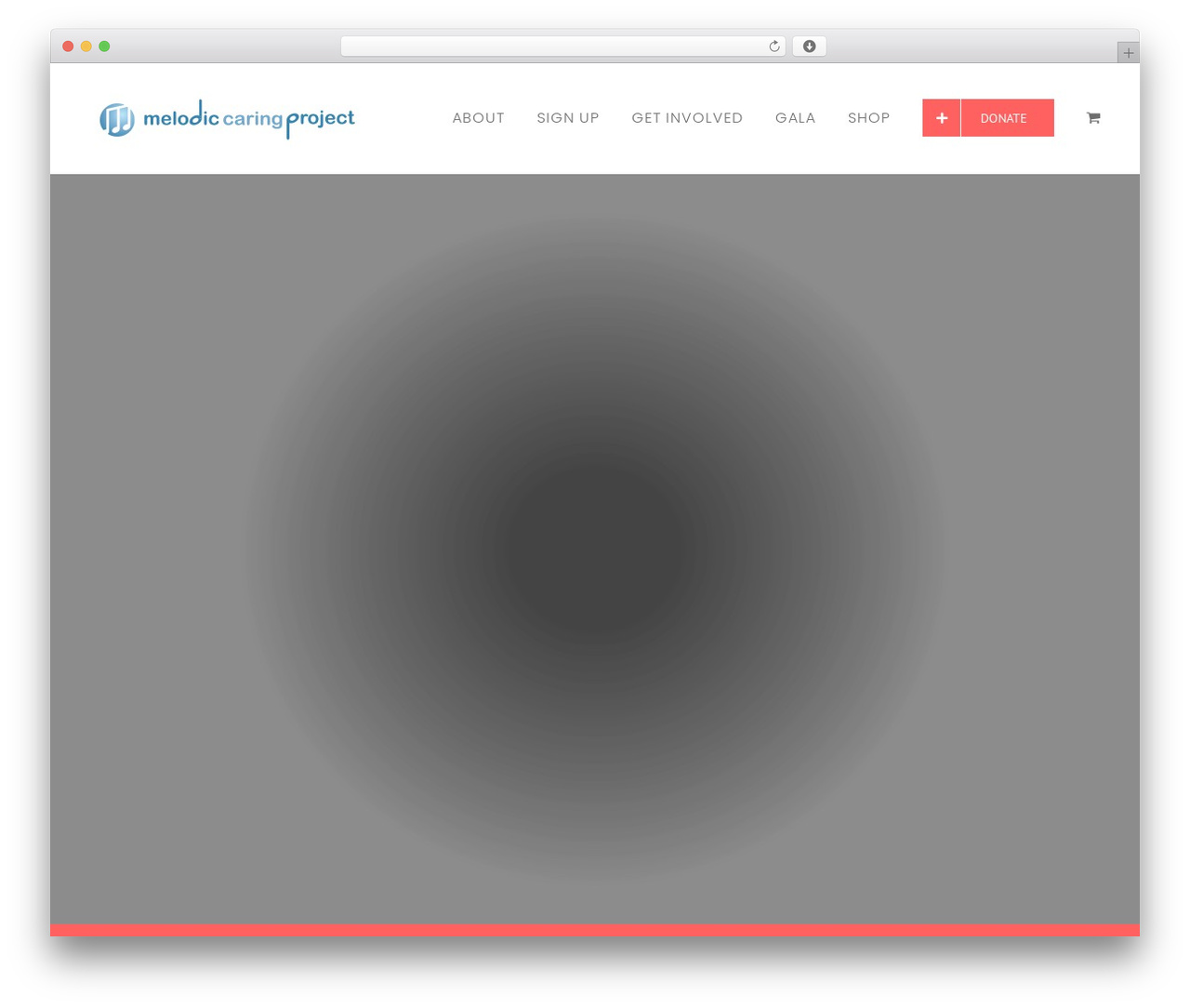Close the browser window with red button
This screenshot has width=1190, height=1008.
[x=68, y=46]
